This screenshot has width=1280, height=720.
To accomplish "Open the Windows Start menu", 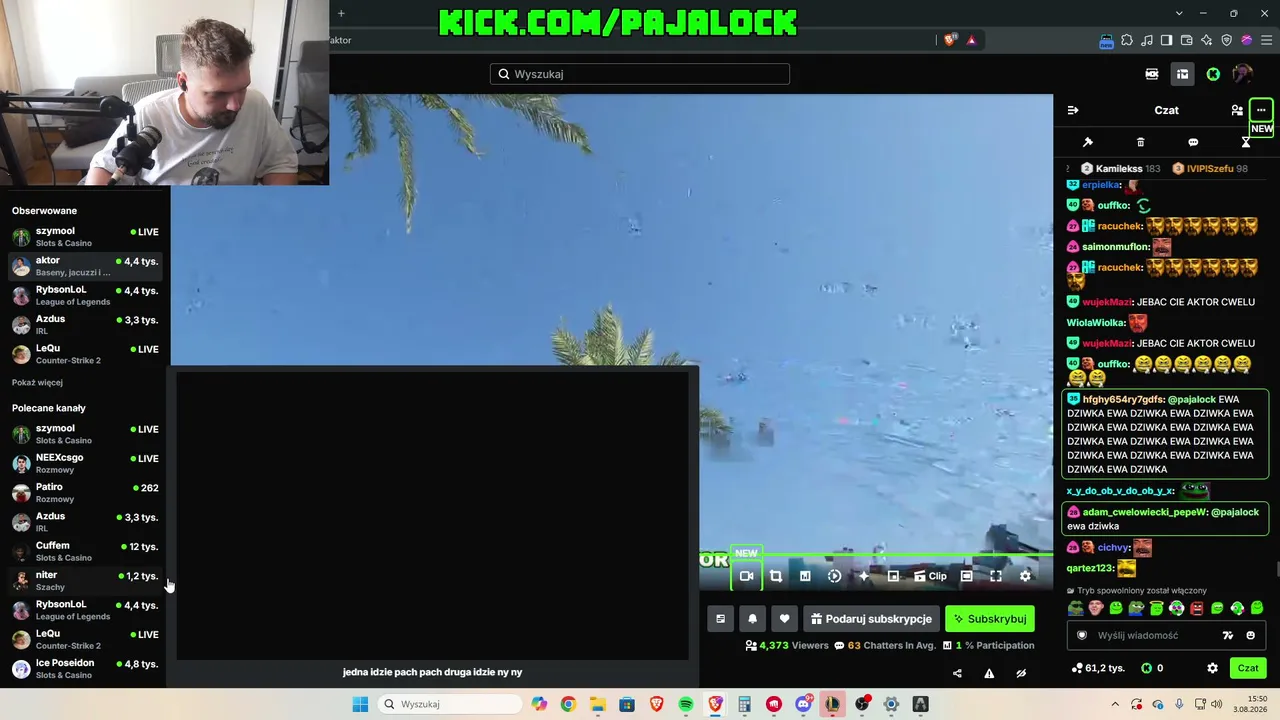I will click(x=360, y=704).
